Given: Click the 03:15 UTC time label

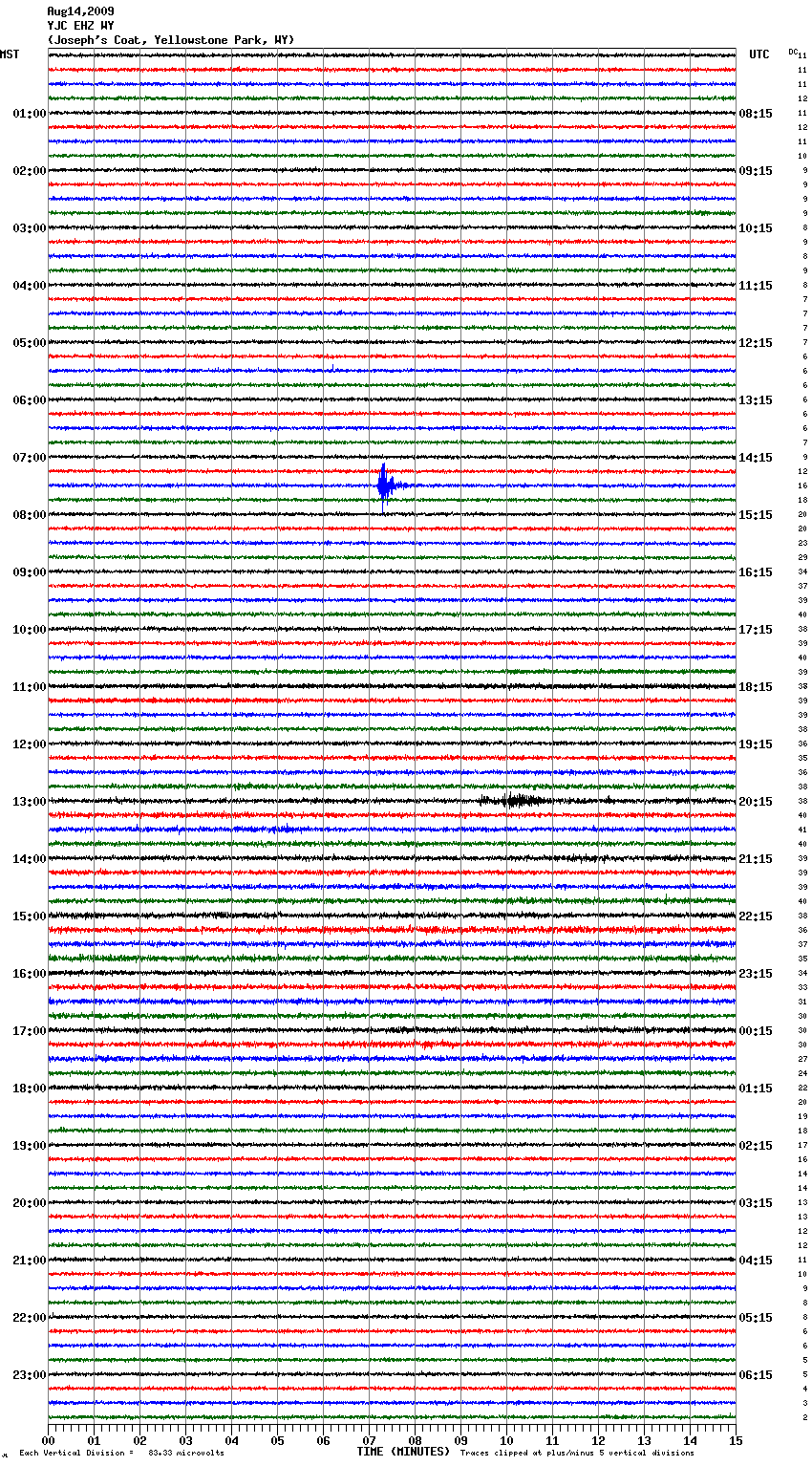Looking at the screenshot, I should pos(756,1203).
